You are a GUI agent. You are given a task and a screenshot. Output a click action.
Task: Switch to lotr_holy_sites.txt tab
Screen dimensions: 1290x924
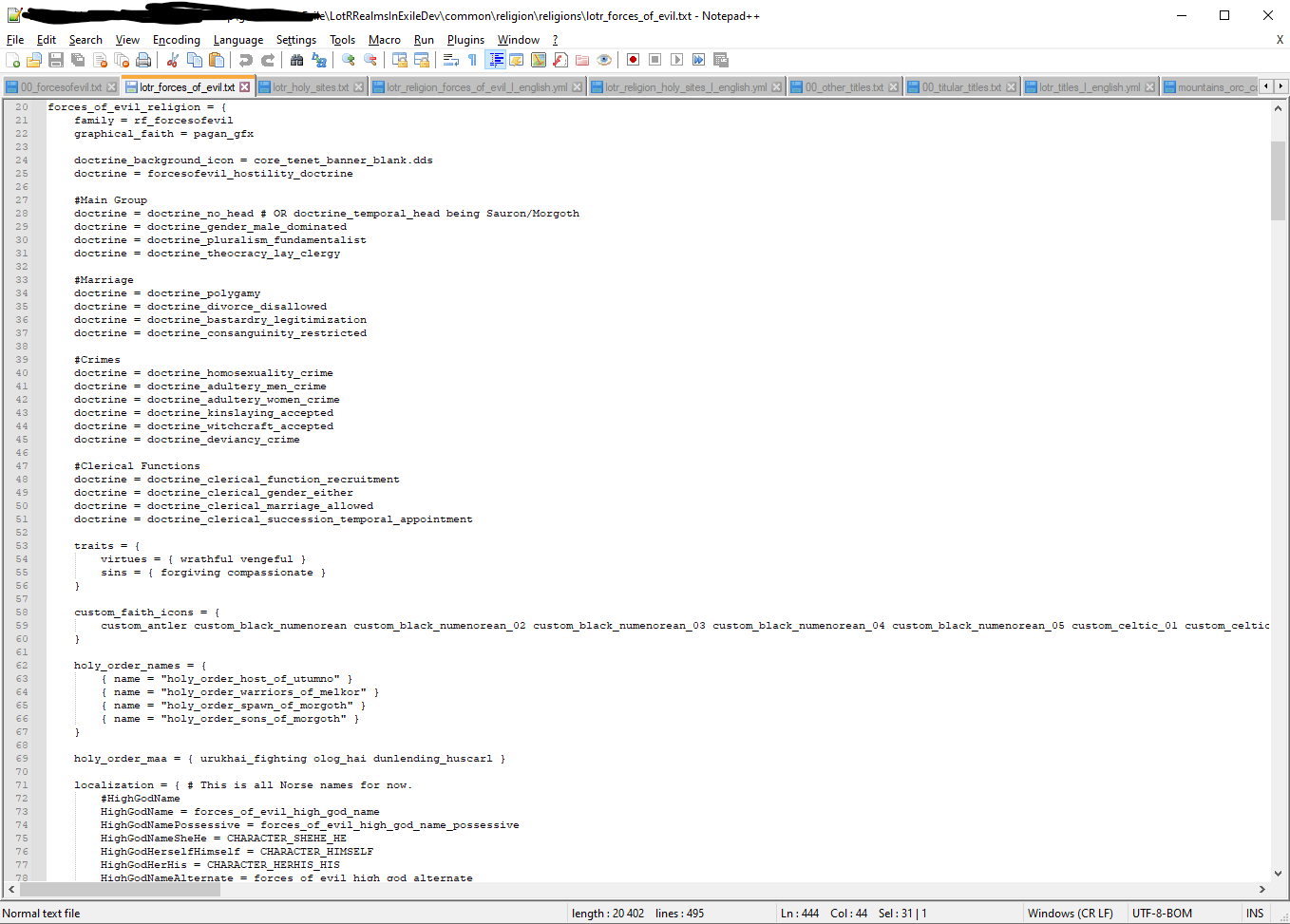click(x=312, y=86)
